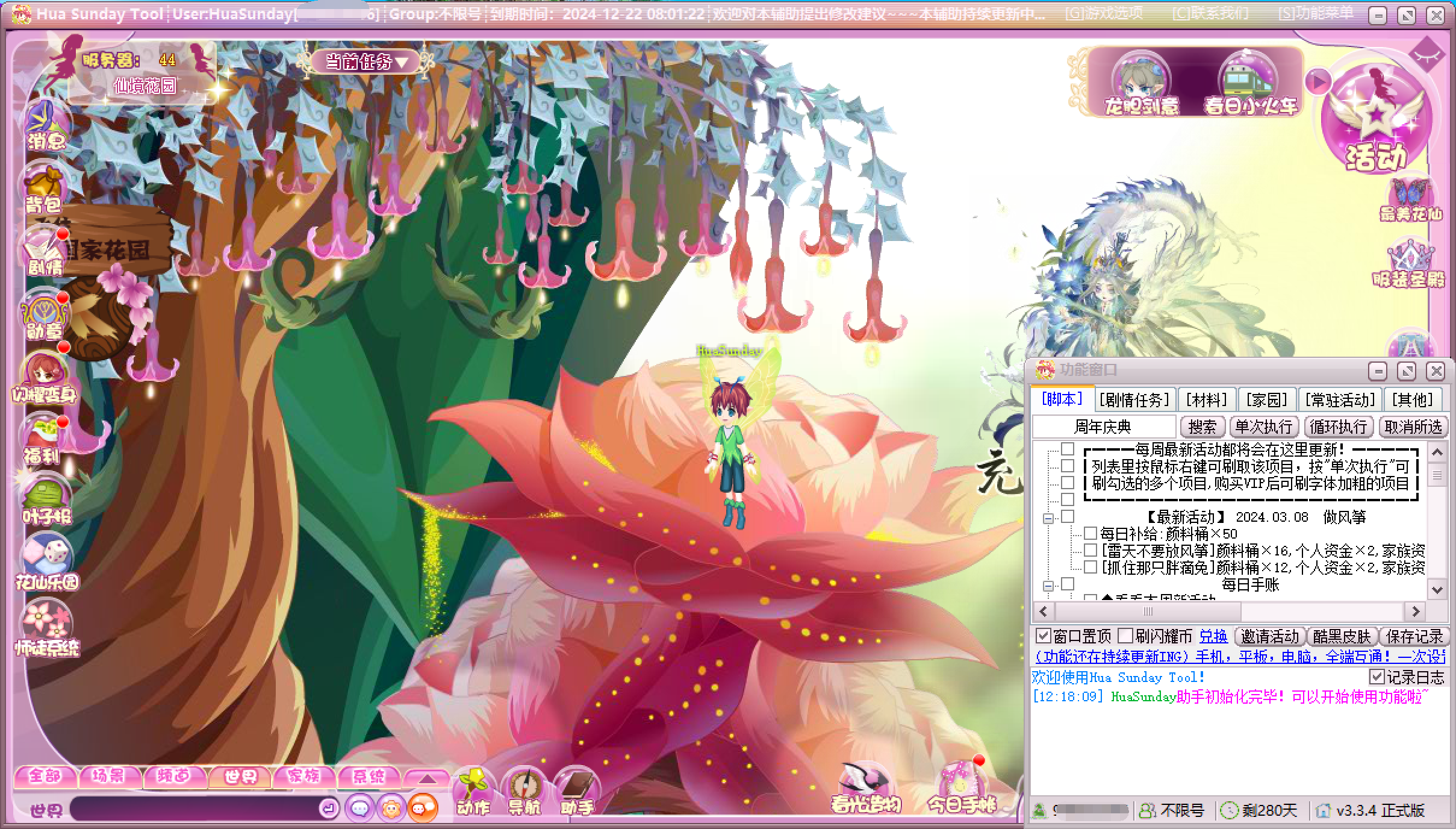Check the 每日补给:颜料桶×50 item
The height and width of the screenshot is (829, 1456).
tap(1090, 533)
